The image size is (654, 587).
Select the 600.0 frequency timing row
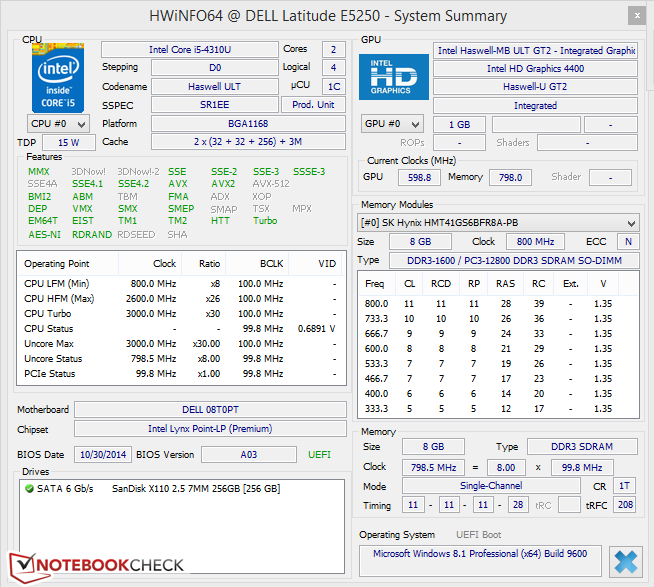498,349
